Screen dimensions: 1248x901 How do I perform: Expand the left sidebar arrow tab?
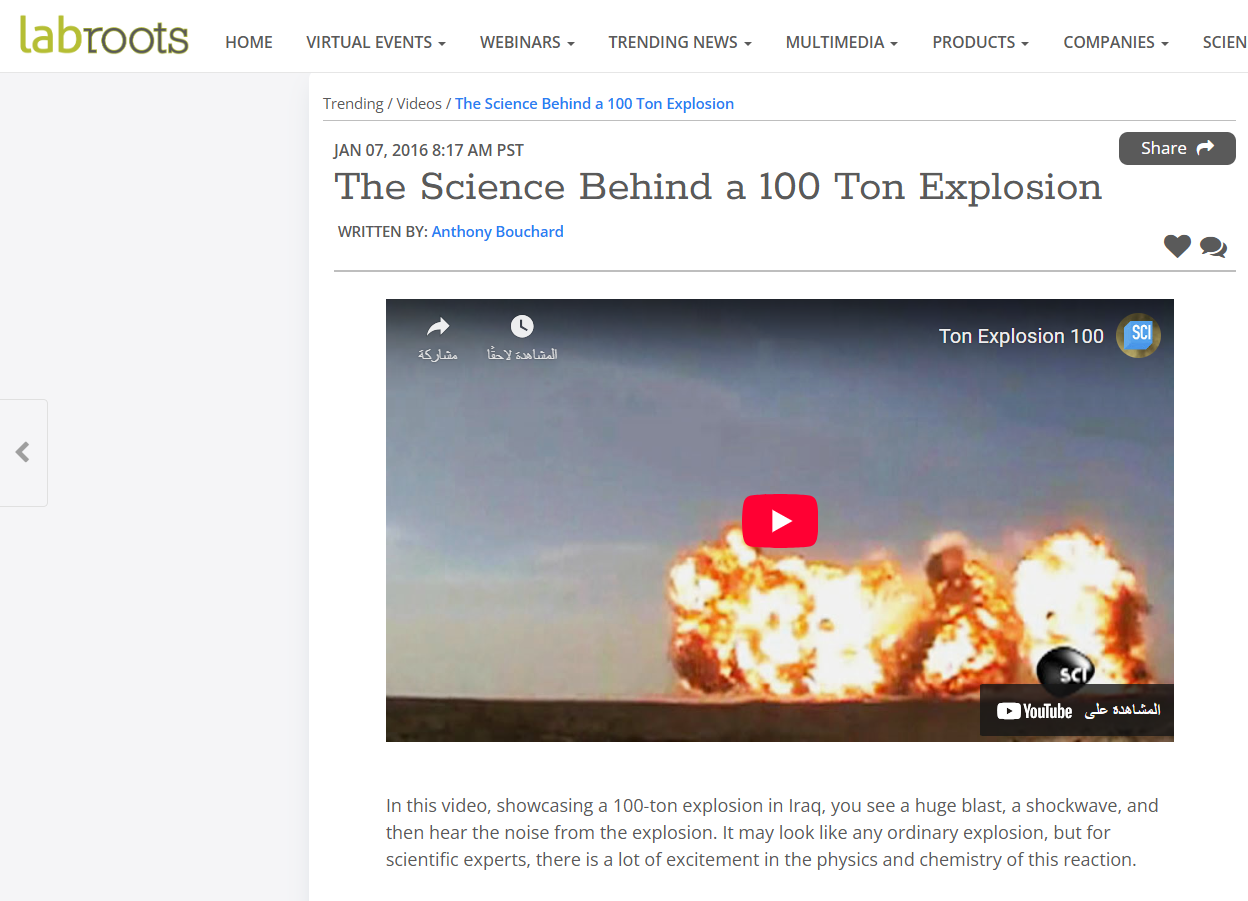23,453
